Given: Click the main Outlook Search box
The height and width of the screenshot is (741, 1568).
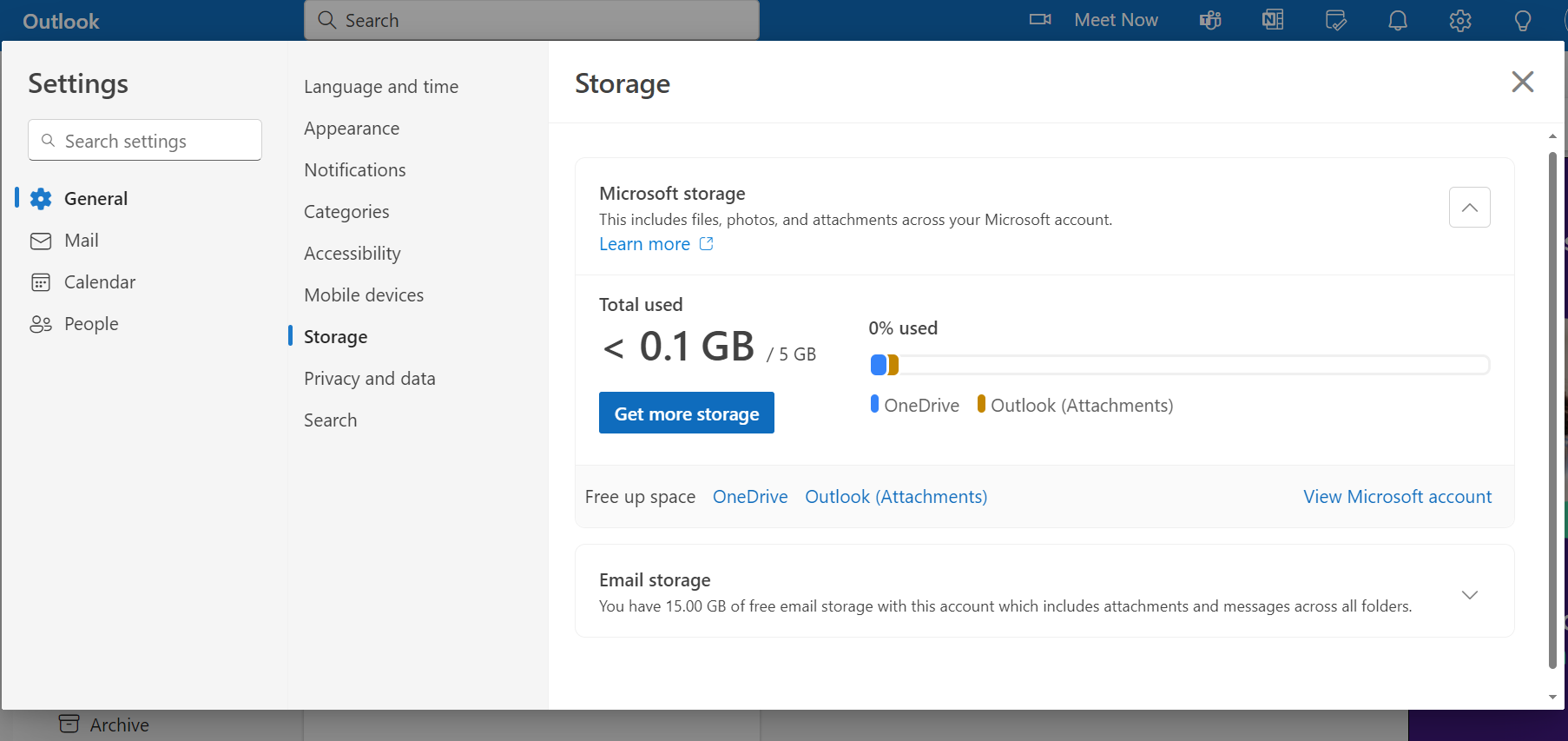Looking at the screenshot, I should (531, 20).
